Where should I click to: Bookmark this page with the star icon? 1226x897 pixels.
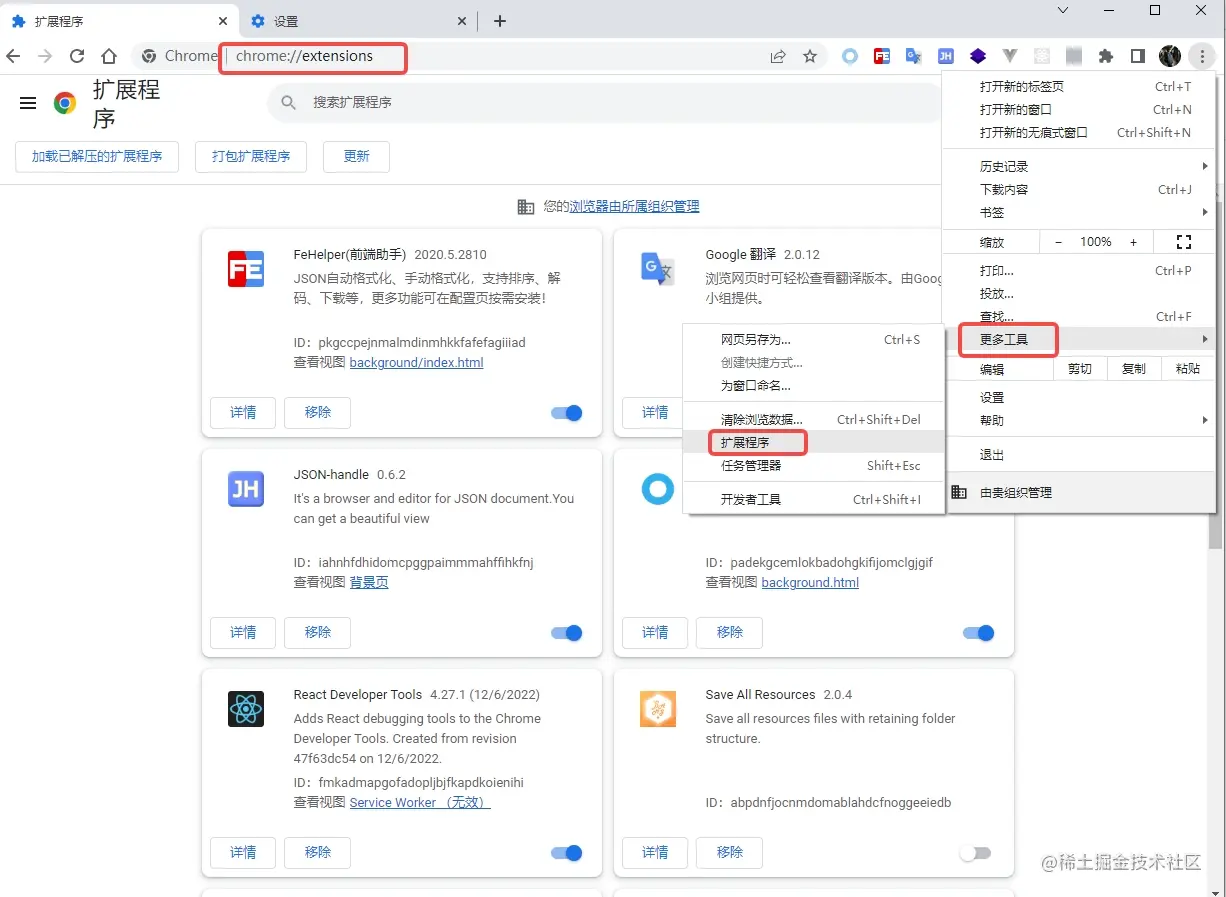810,56
